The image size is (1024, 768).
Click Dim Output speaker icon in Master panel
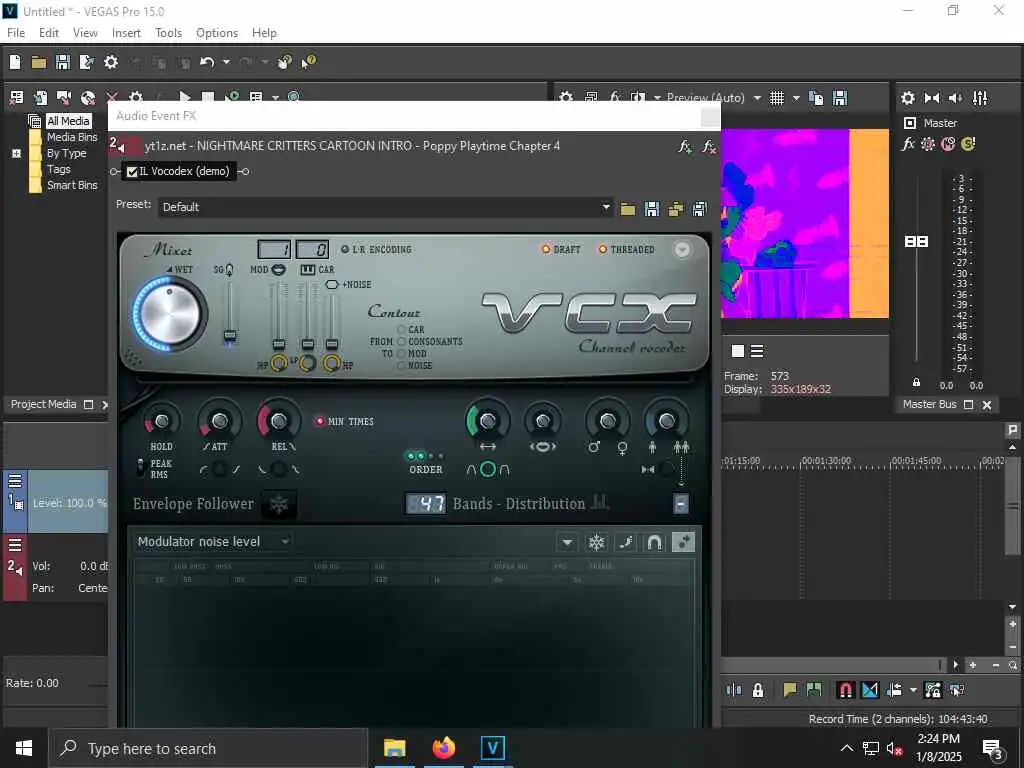click(x=955, y=98)
